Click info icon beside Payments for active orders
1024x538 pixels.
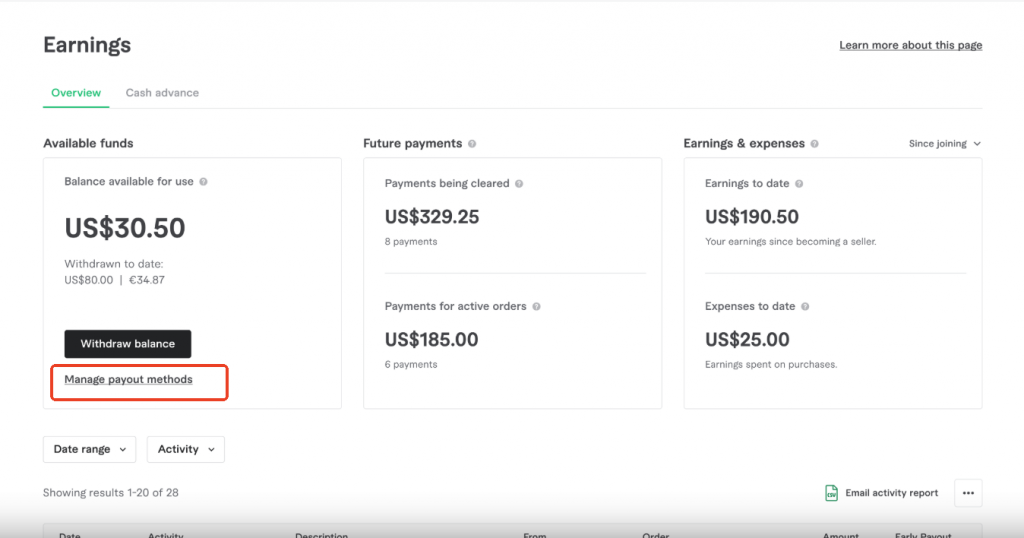pos(537,306)
